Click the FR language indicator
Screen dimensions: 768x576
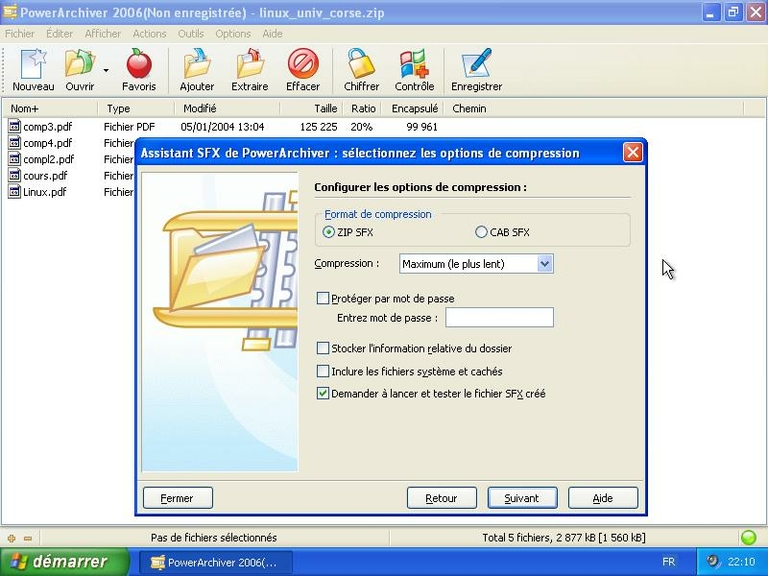(669, 562)
